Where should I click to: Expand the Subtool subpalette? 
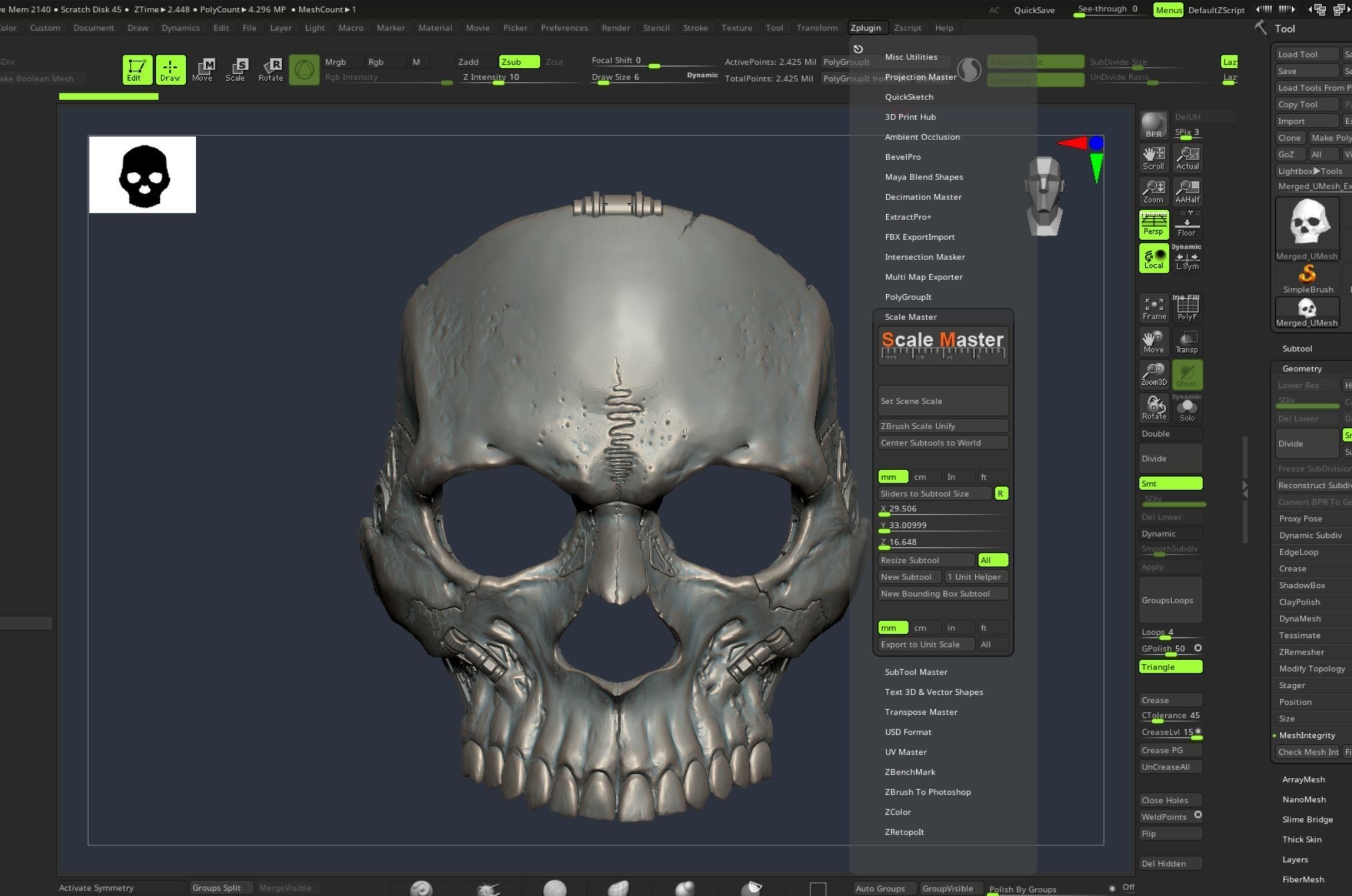click(1297, 349)
